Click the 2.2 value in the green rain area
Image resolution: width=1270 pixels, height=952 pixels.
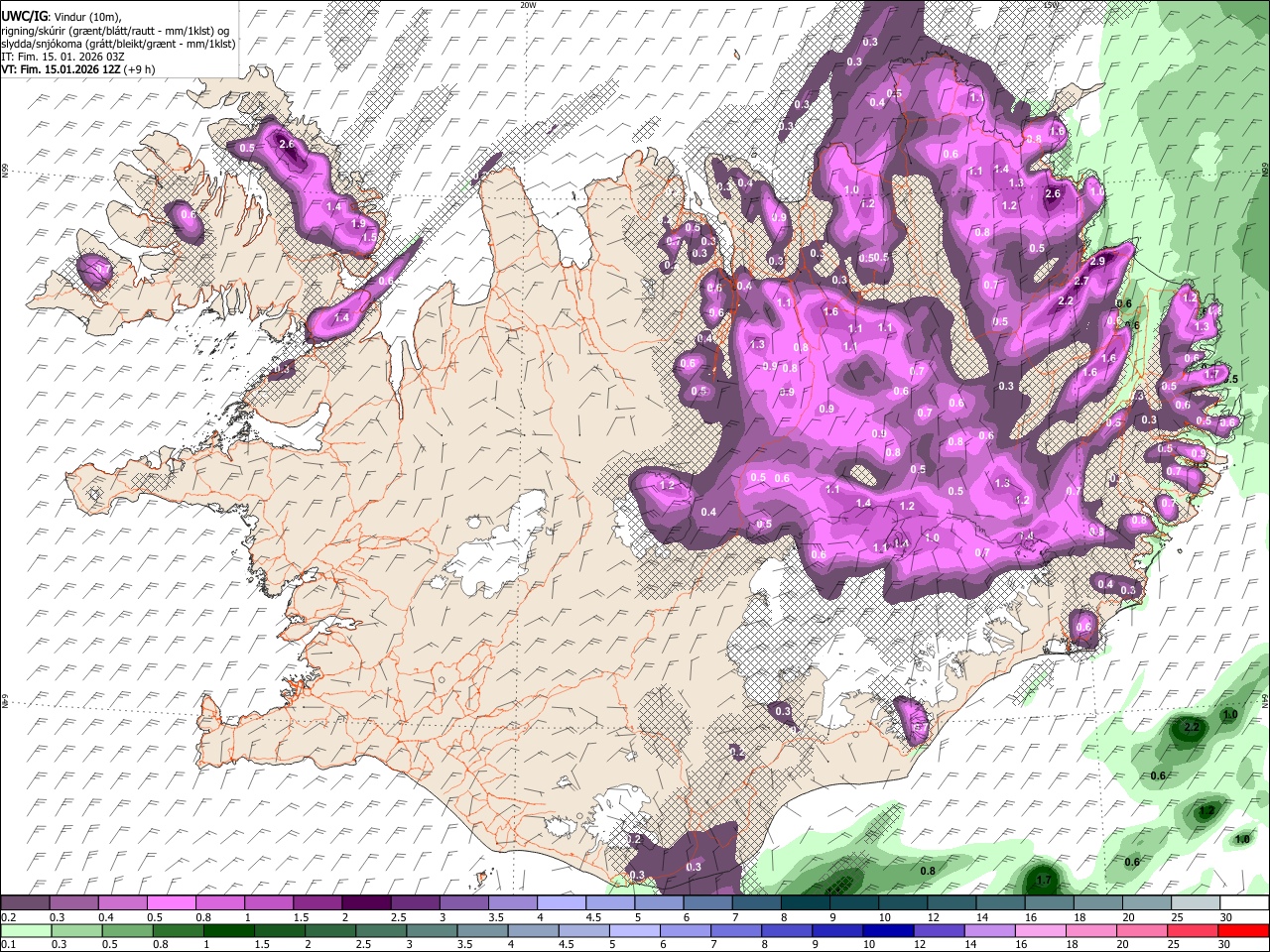(1193, 729)
